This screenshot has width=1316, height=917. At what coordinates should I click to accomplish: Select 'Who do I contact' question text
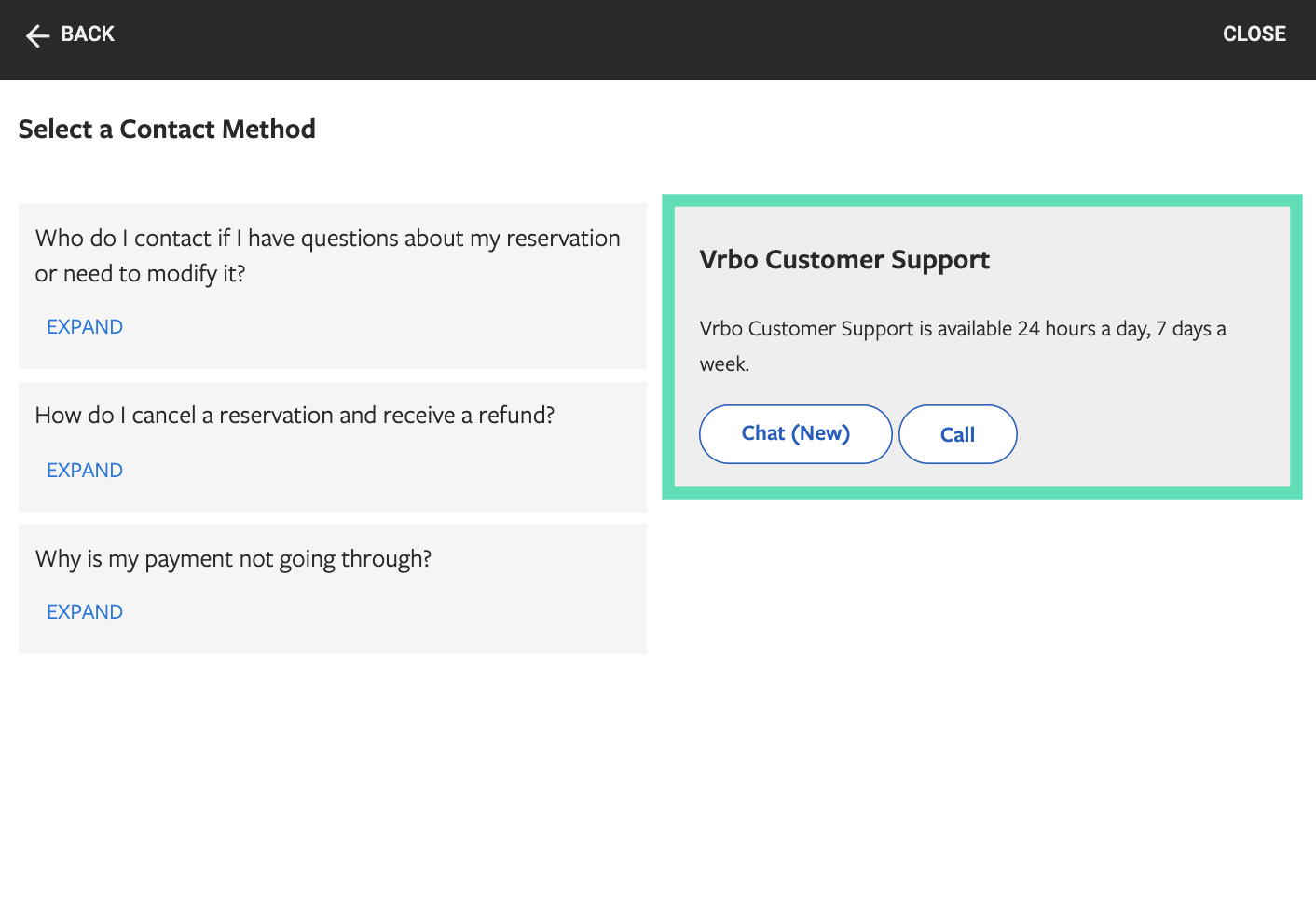[x=327, y=256]
